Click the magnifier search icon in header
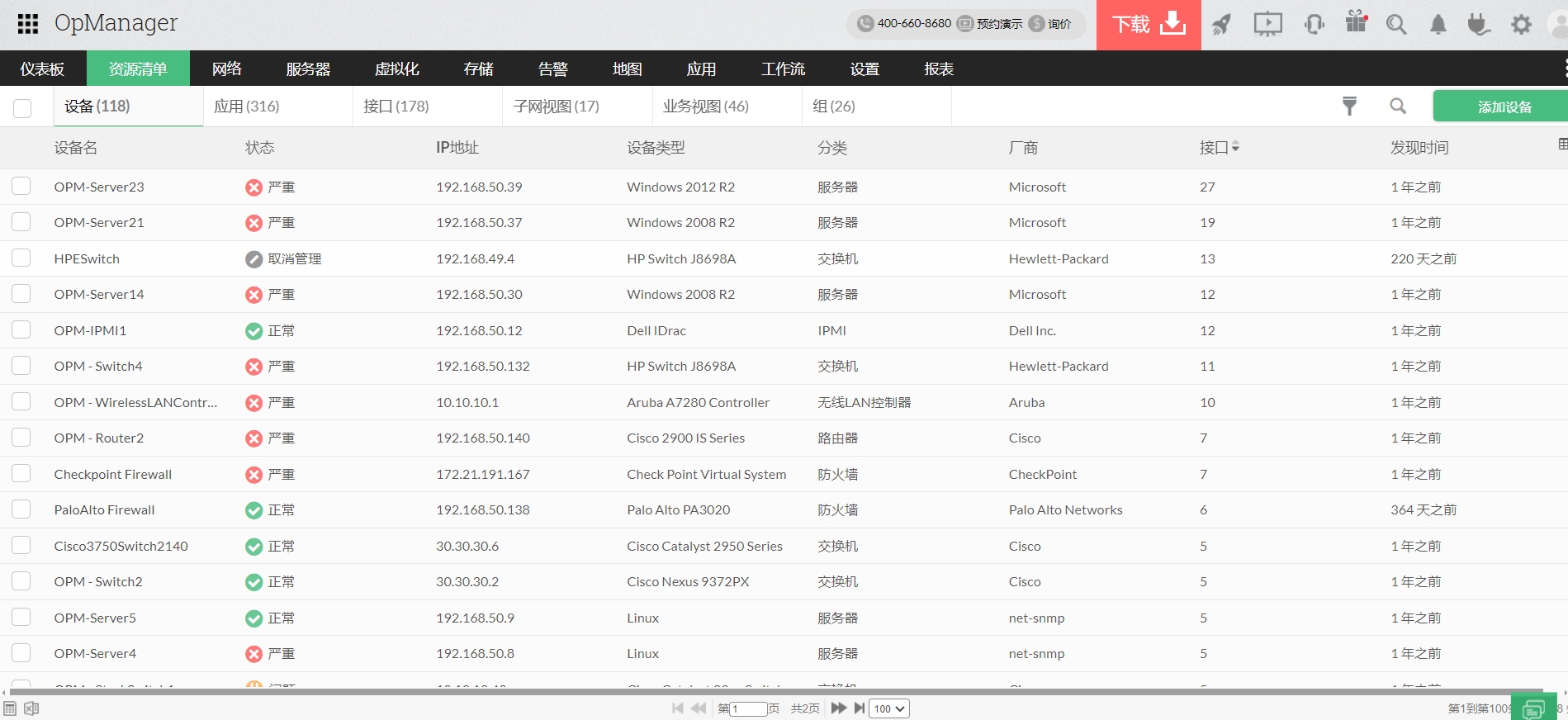Image resolution: width=1568 pixels, height=720 pixels. pyautogui.click(x=1396, y=25)
